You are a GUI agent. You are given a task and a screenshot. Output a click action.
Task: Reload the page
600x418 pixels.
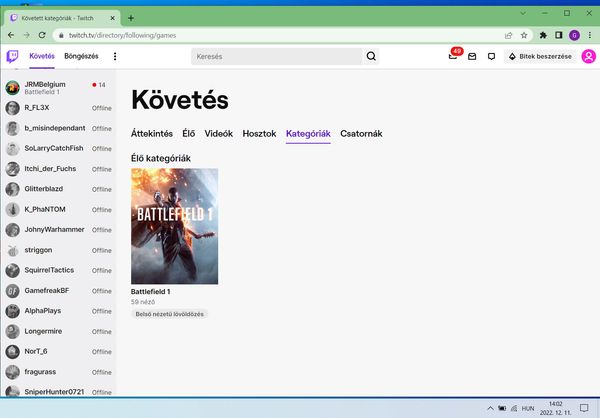point(45,34)
